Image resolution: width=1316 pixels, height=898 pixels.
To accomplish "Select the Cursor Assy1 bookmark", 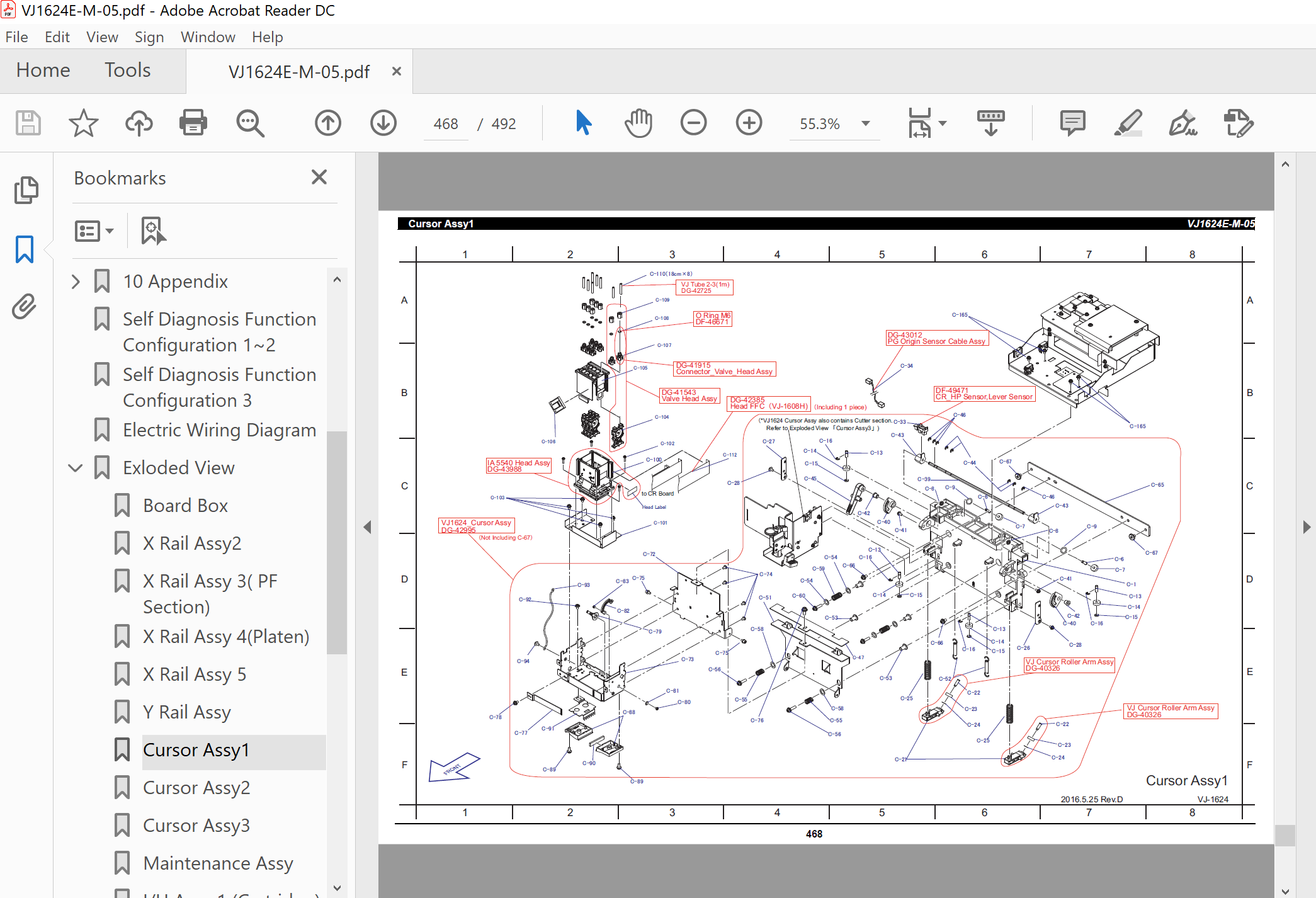I will point(196,750).
